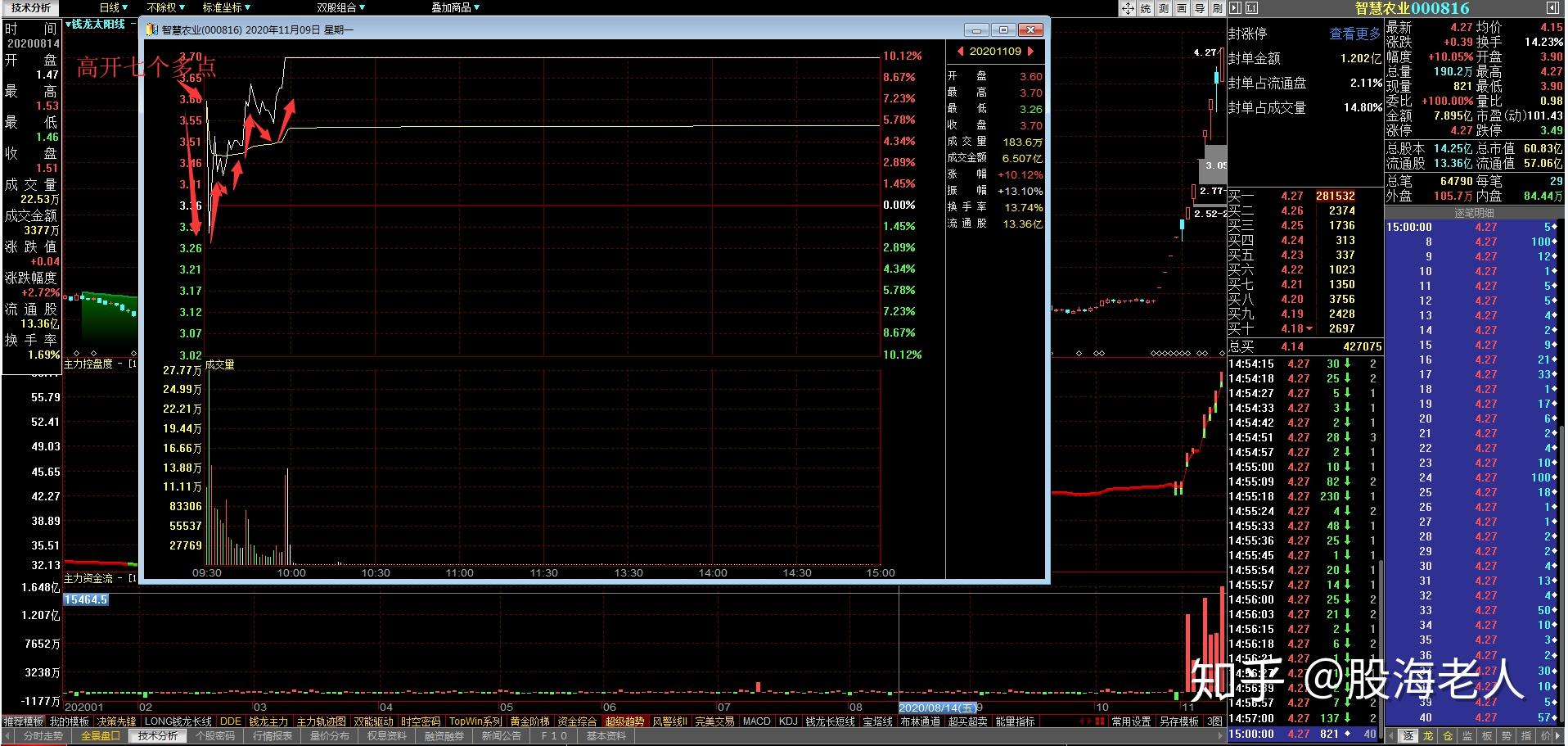The height and width of the screenshot is (746, 1568).
Task: Expand the 钱龙太阳线 indicator dropdown
Action: 68,25
